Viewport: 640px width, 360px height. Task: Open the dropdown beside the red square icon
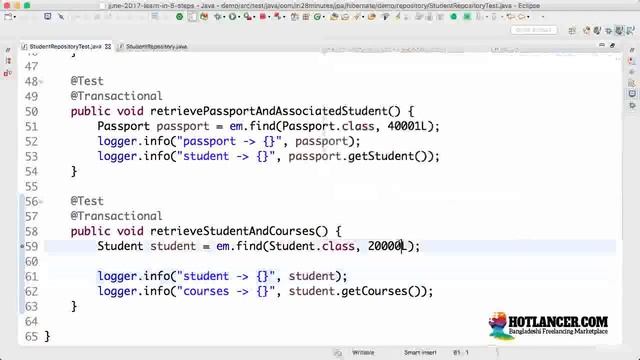pos(269,17)
